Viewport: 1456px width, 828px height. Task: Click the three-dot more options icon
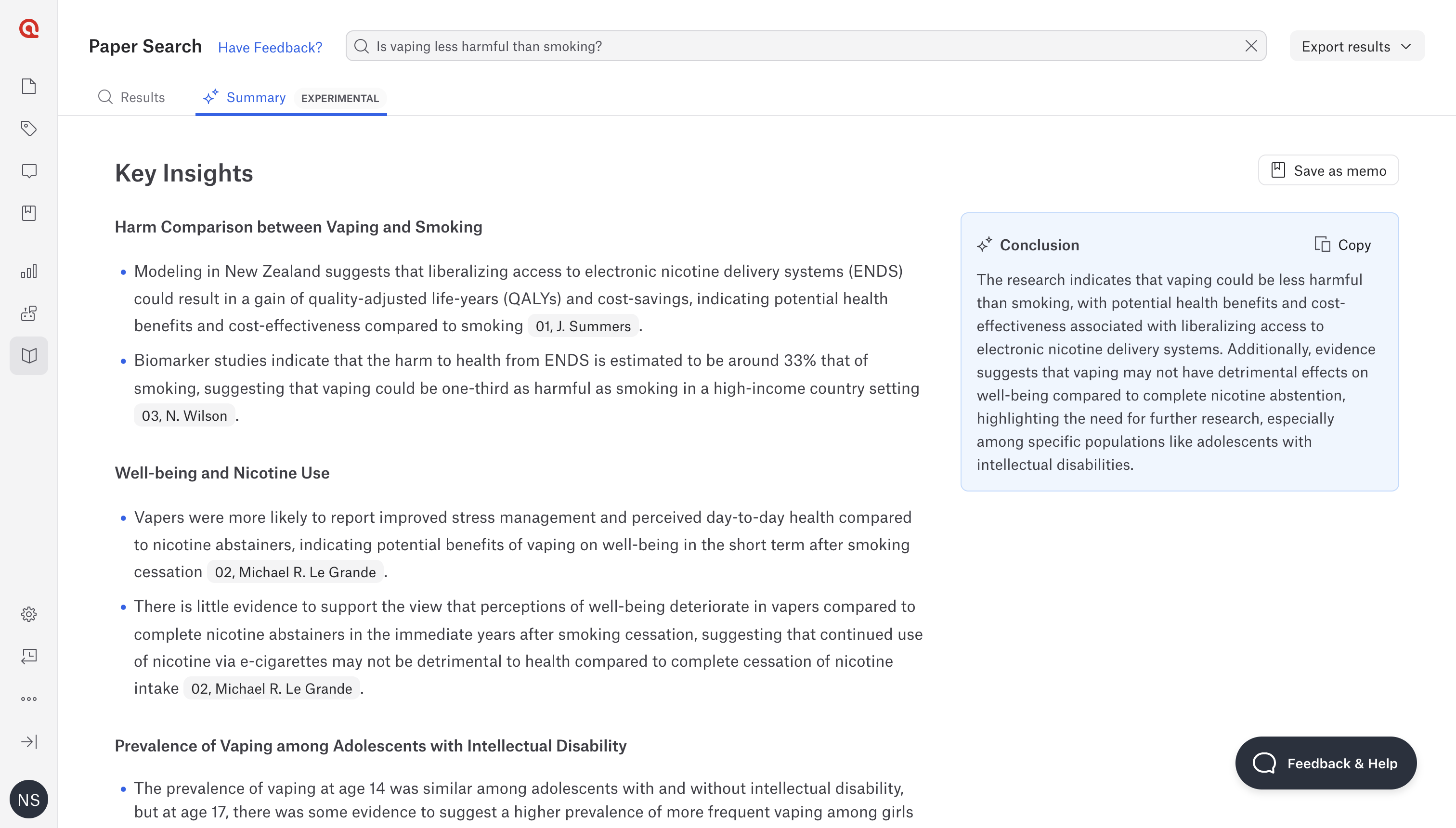28,699
